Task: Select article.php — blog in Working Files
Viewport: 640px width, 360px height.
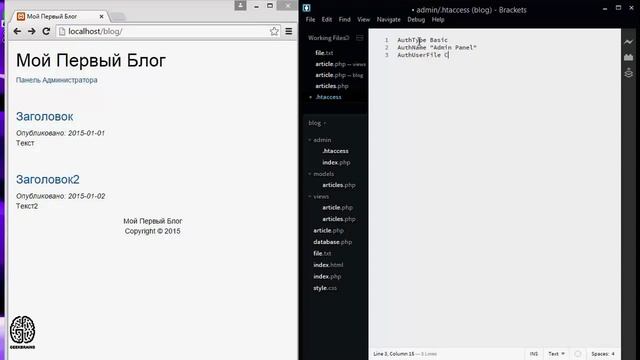Action: click(x=339, y=75)
